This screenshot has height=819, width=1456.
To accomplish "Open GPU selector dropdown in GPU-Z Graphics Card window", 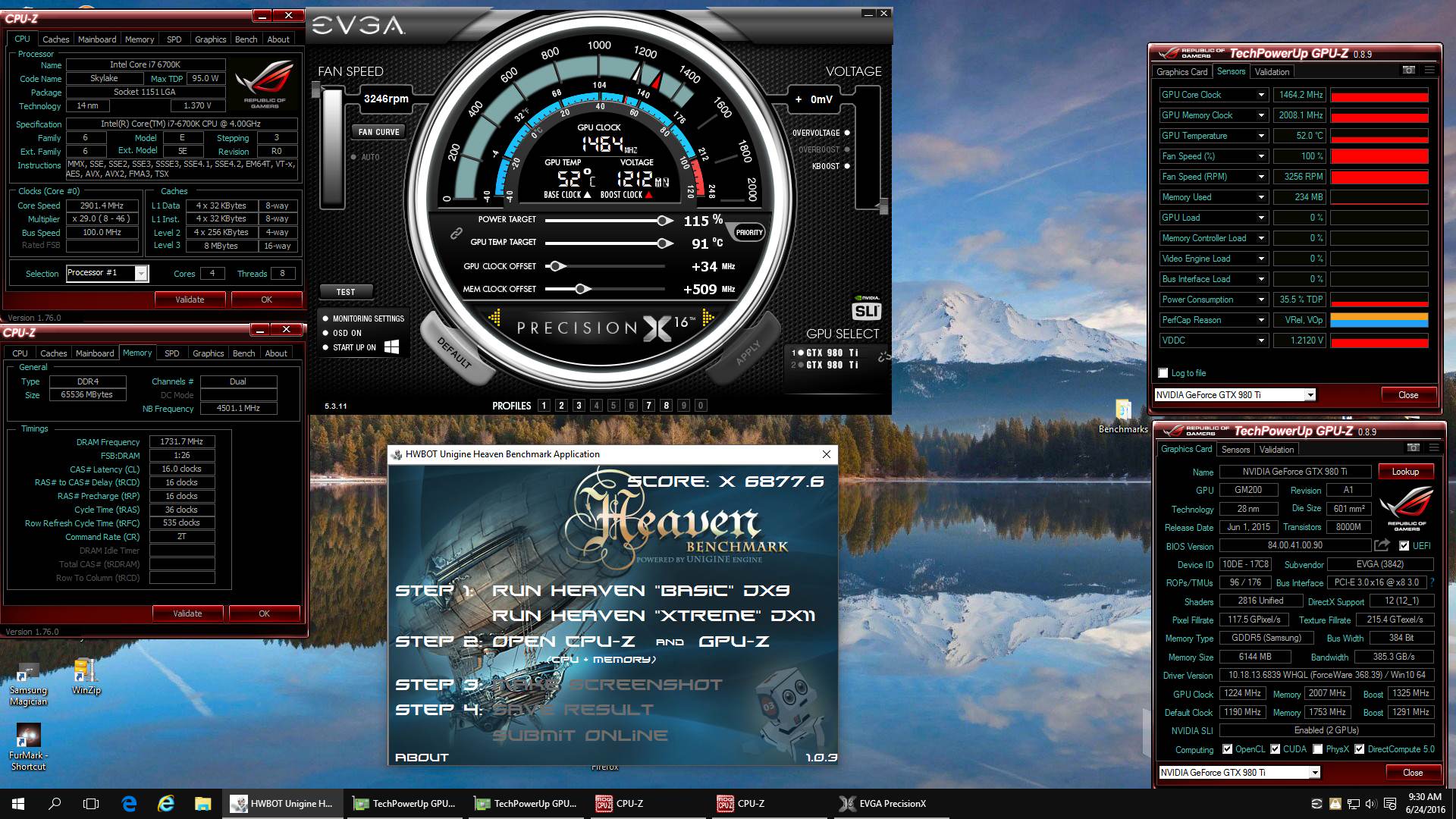I will [x=1314, y=773].
